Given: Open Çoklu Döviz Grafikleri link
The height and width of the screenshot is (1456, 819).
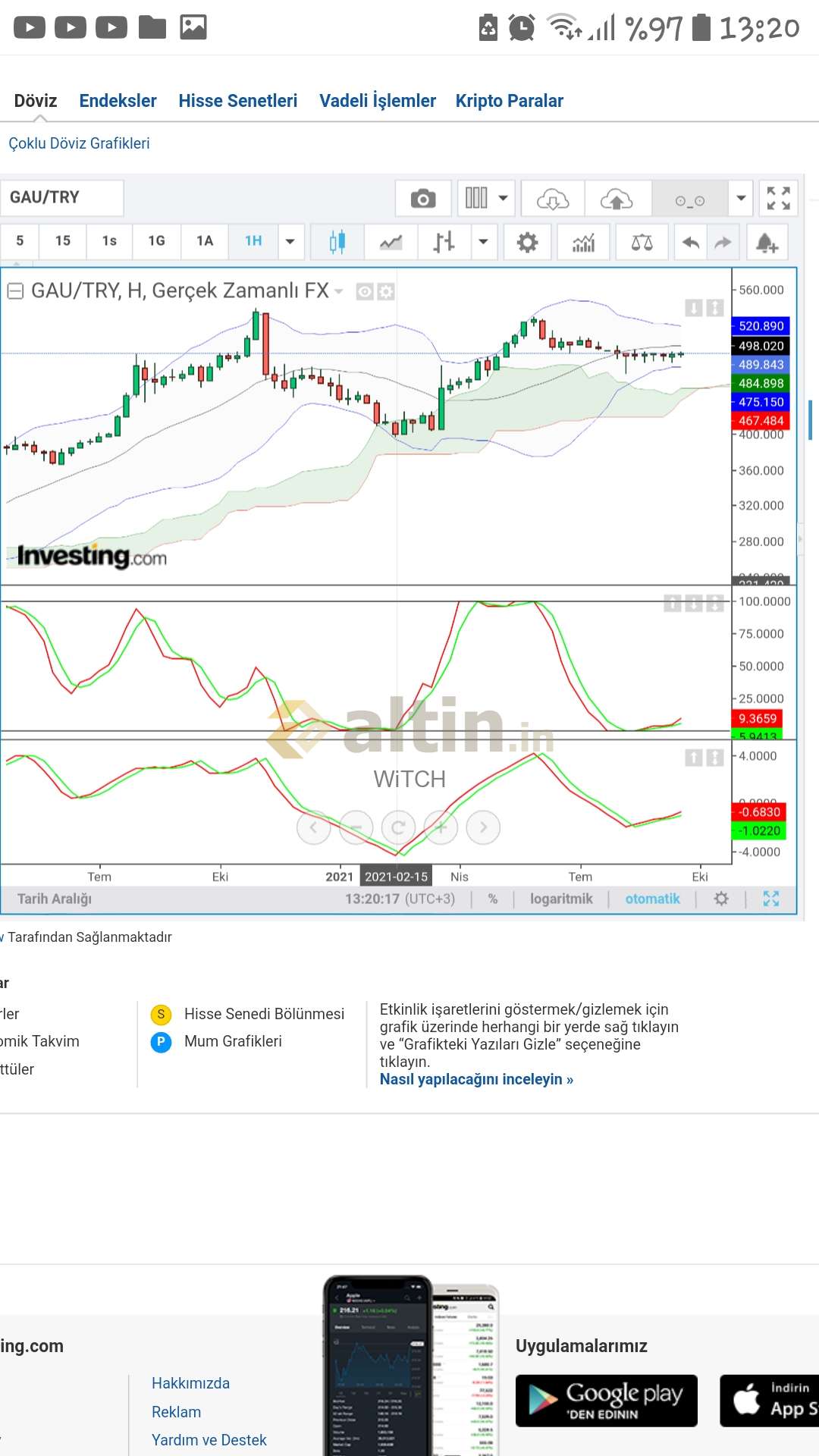Looking at the screenshot, I should [79, 143].
